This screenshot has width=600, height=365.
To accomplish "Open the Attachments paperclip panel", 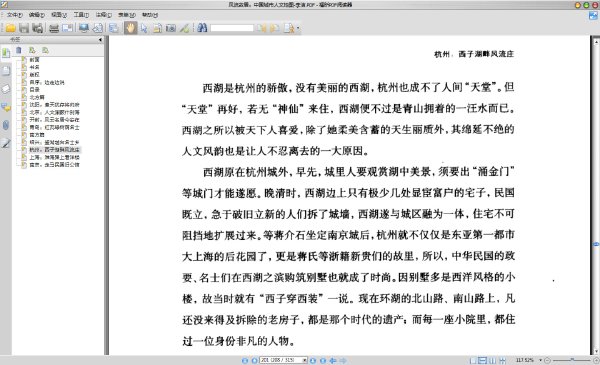I will (6, 125).
